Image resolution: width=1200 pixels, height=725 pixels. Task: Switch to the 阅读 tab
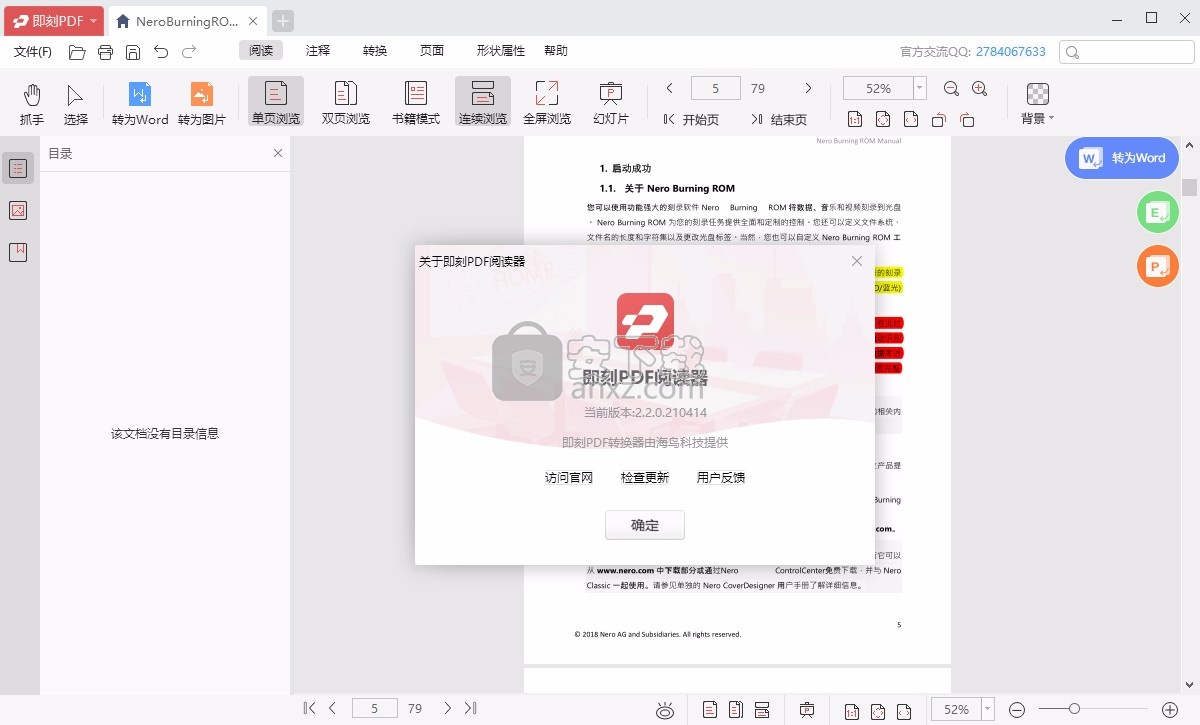pyautogui.click(x=261, y=51)
